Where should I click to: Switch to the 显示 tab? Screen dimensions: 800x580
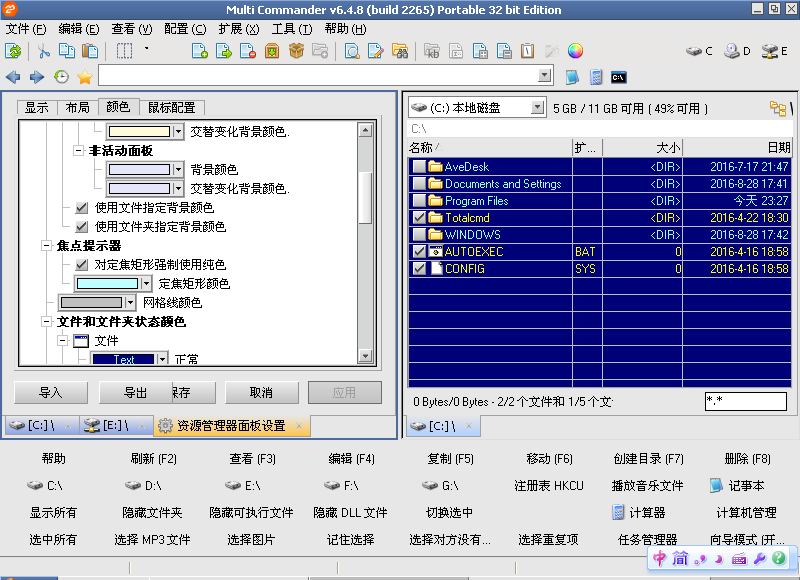coord(37,108)
